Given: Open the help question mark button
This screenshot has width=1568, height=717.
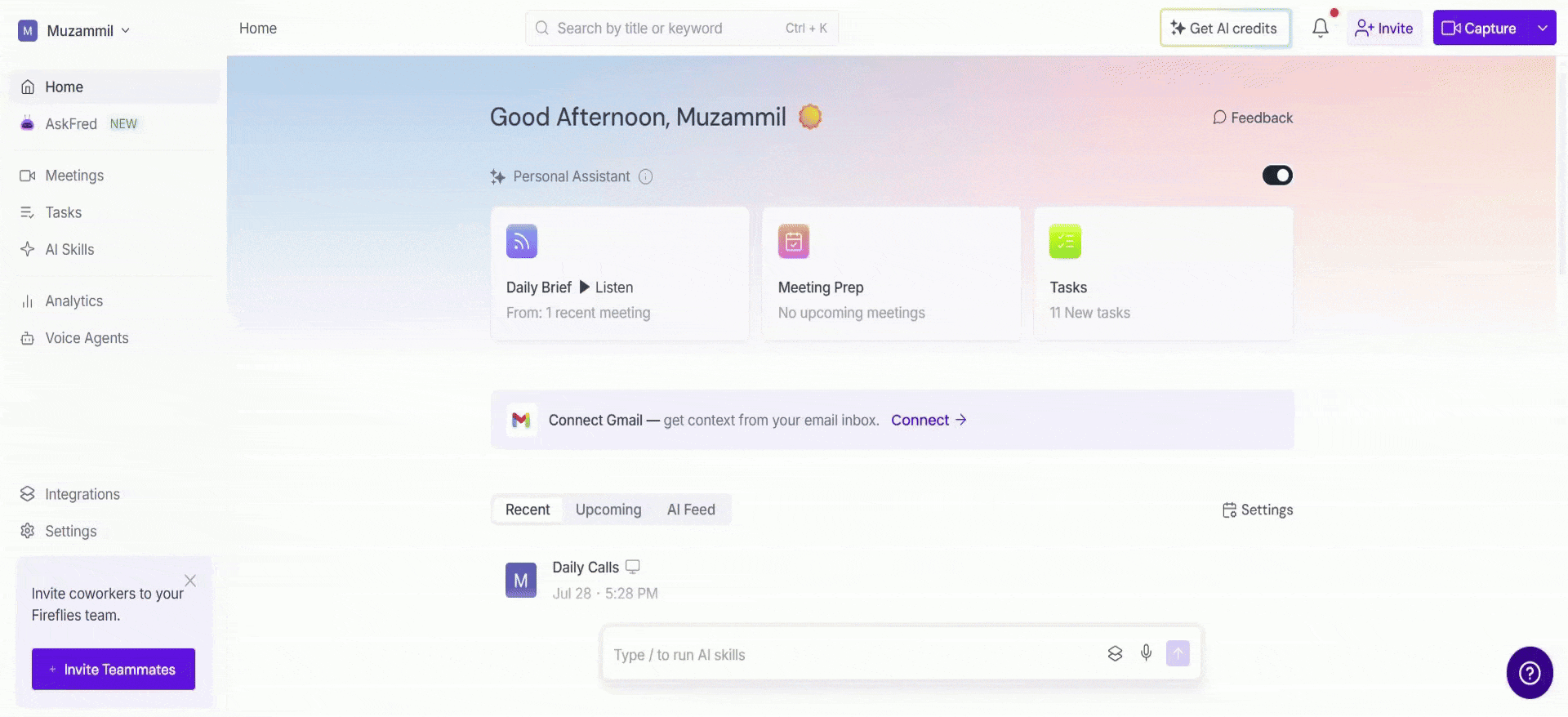Looking at the screenshot, I should point(1530,673).
